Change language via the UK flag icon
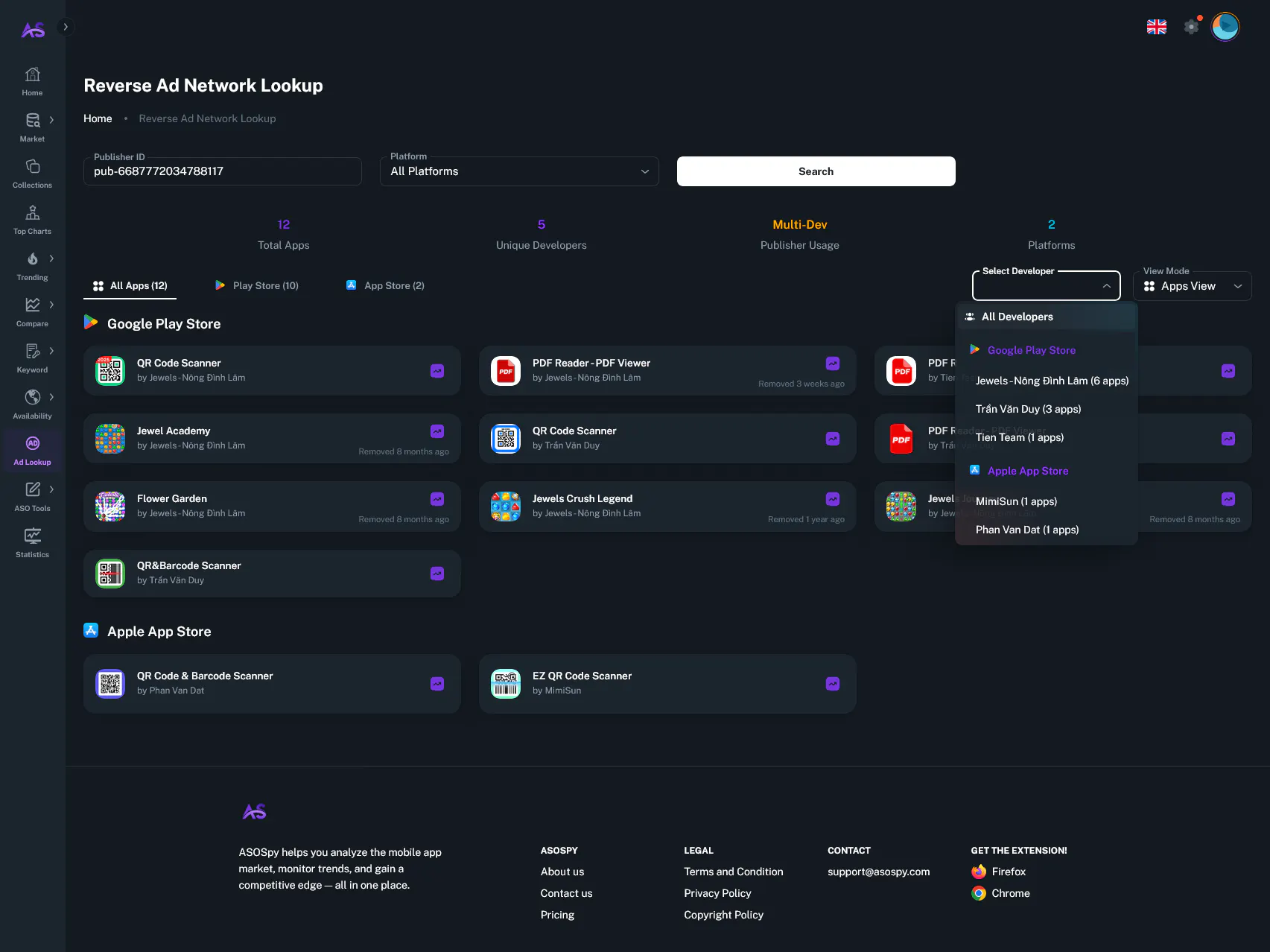This screenshot has height=952, width=1270. (x=1157, y=27)
